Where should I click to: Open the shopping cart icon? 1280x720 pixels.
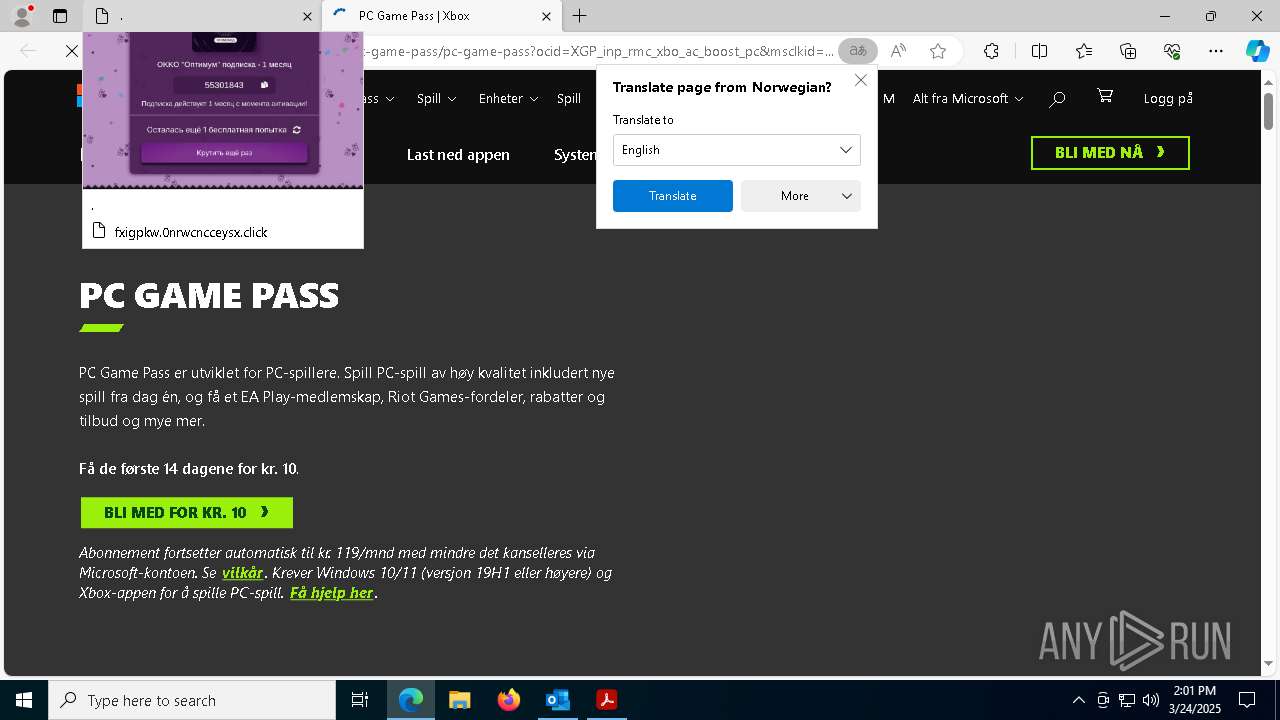[1105, 96]
